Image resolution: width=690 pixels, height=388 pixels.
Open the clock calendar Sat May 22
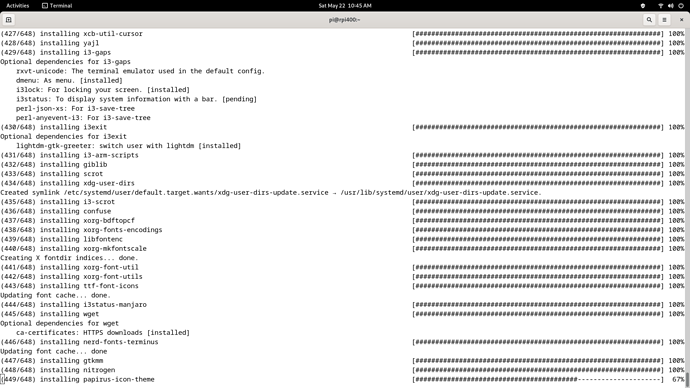click(x=345, y=6)
